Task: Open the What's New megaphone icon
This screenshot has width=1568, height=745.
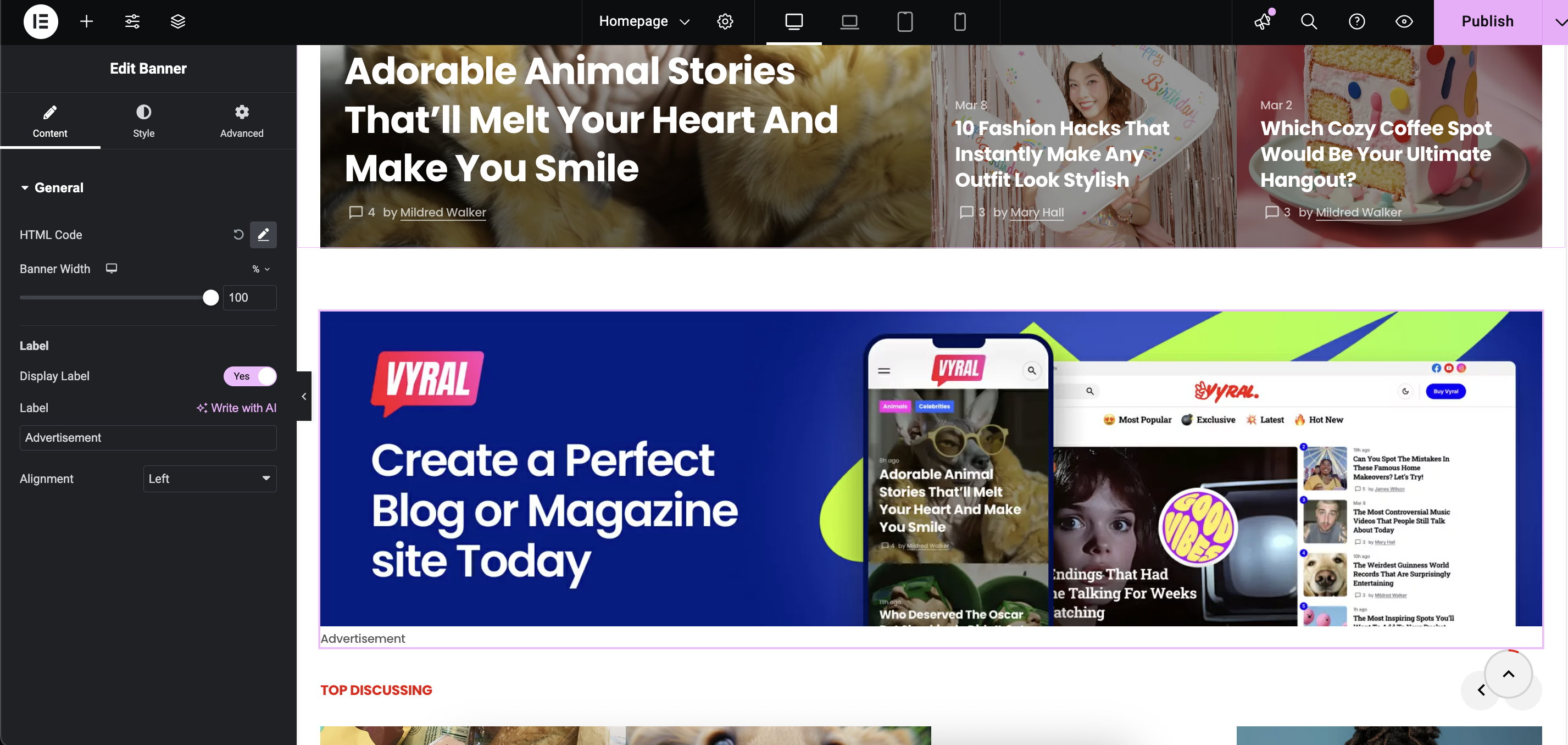Action: click(x=1263, y=22)
